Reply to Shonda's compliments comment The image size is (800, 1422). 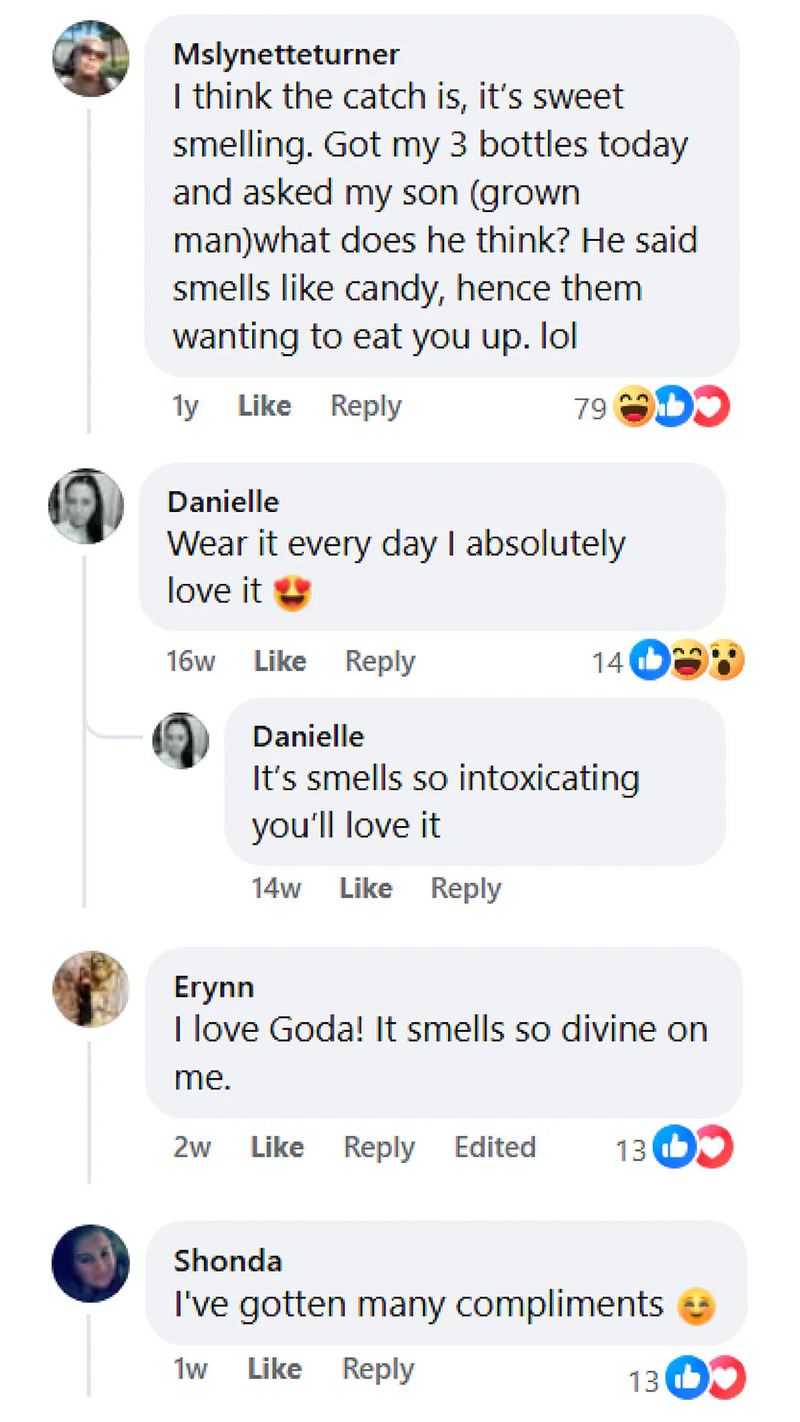[x=377, y=1368]
